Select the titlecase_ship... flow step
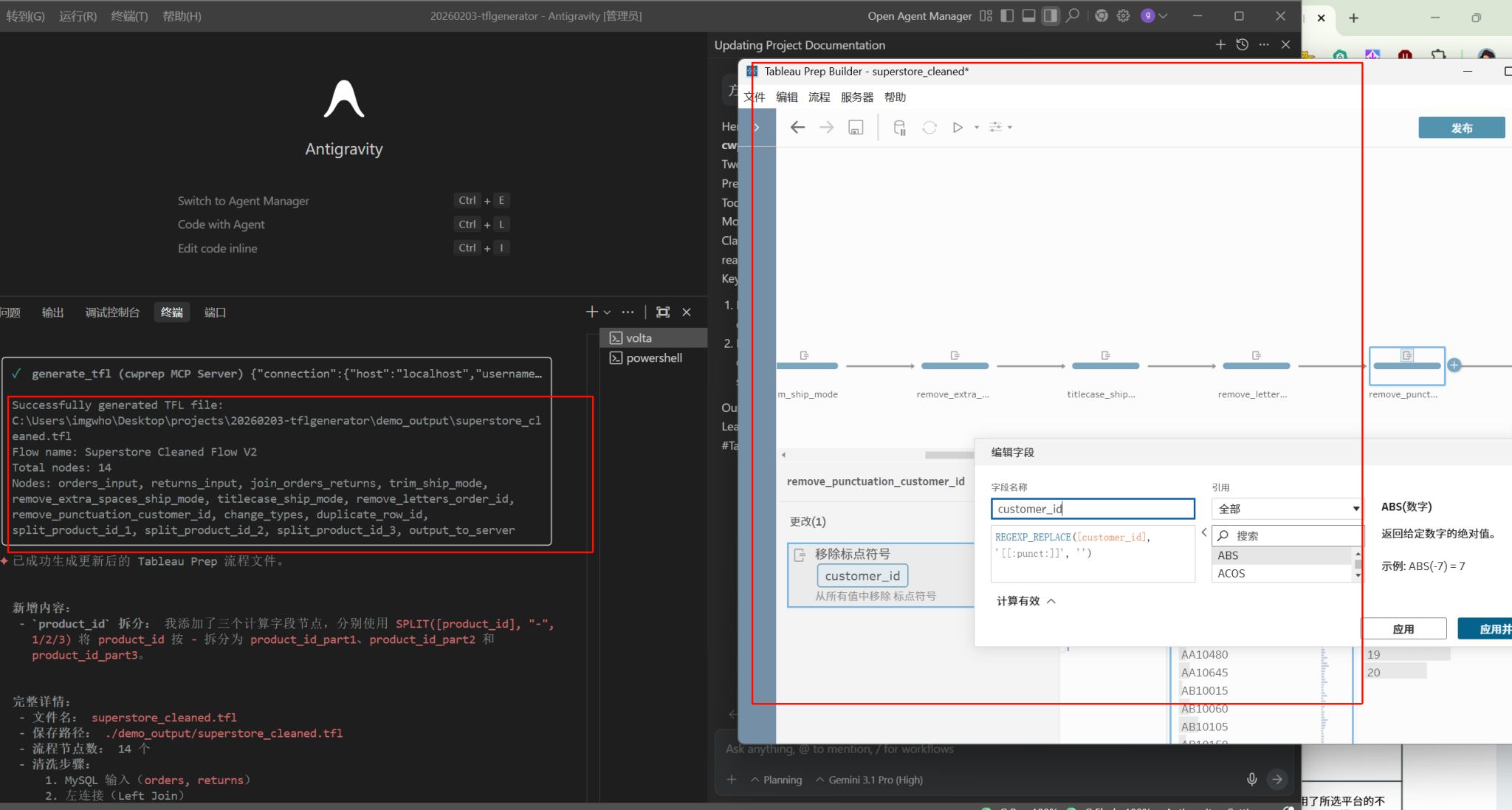The image size is (1512, 810). click(x=1105, y=365)
